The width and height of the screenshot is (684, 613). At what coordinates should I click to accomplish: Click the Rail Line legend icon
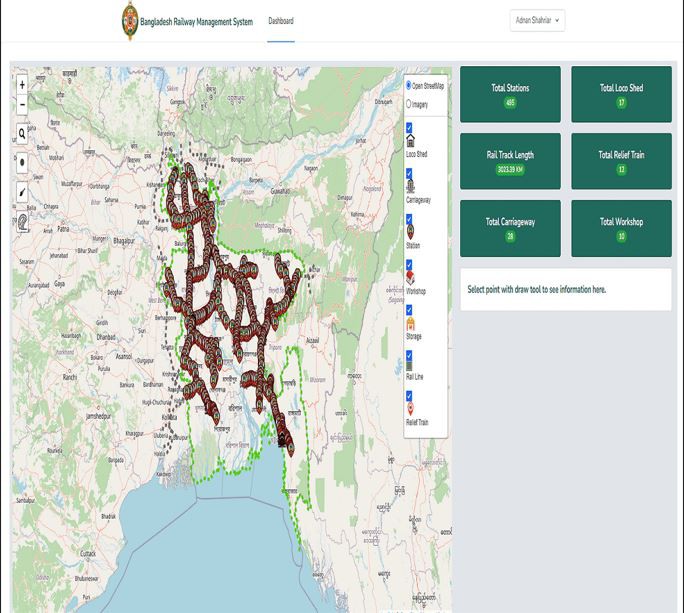coord(409,366)
